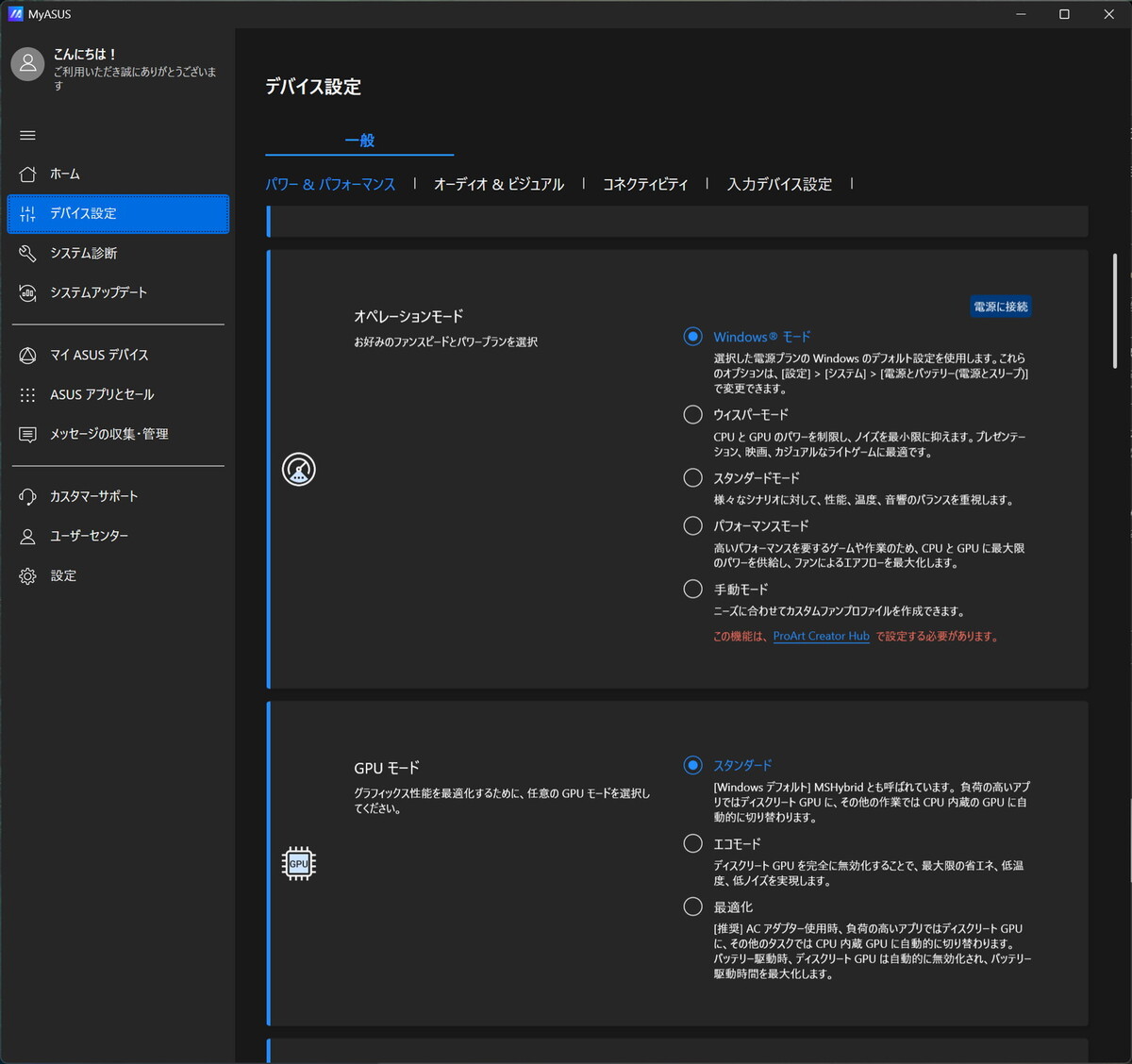Screen dimensions: 1132x1064
Task: Click the headset icon beside カスタマーサポート
Action: click(27, 497)
